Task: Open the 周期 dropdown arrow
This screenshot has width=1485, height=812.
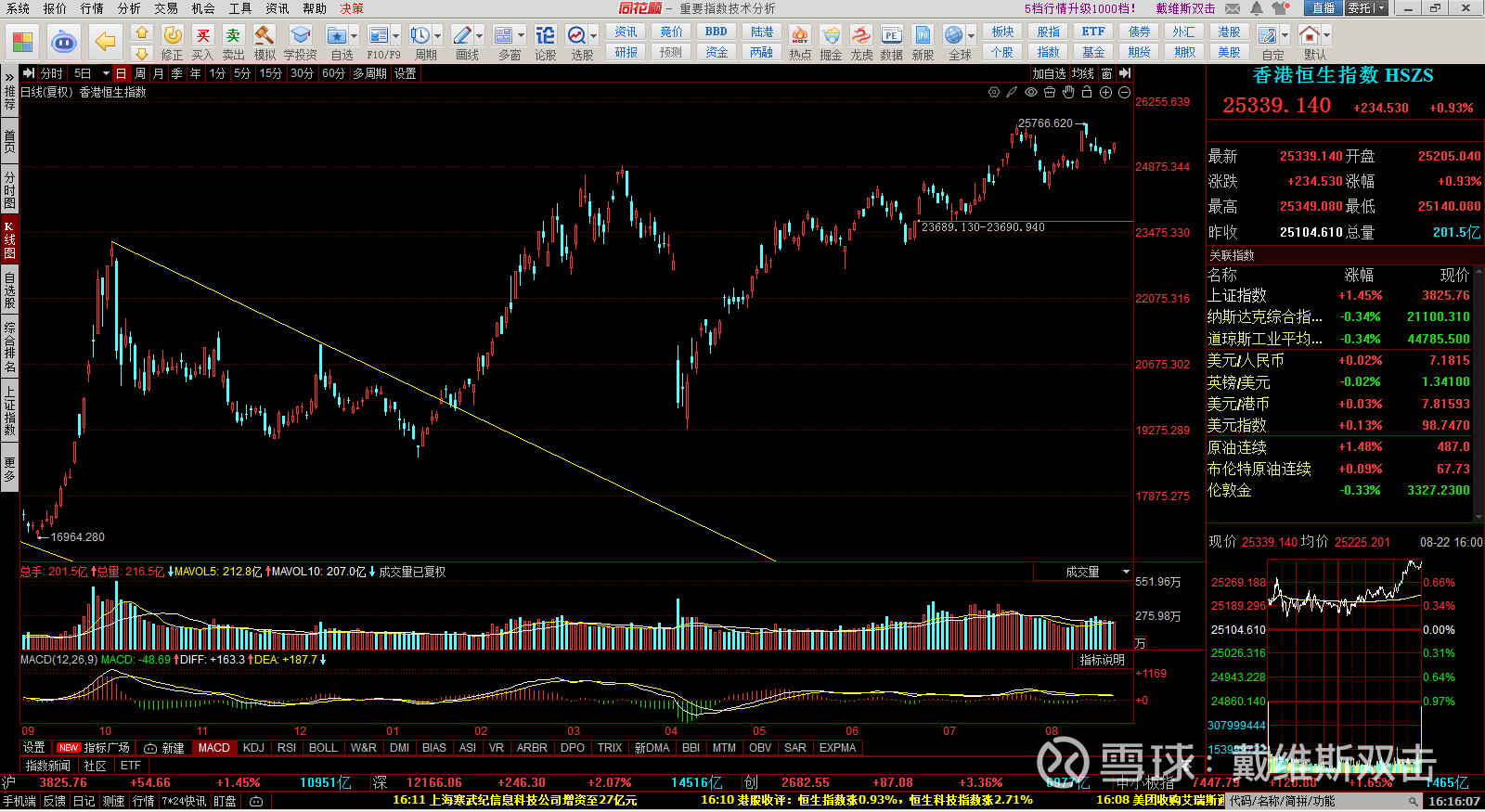Action: tap(437, 35)
